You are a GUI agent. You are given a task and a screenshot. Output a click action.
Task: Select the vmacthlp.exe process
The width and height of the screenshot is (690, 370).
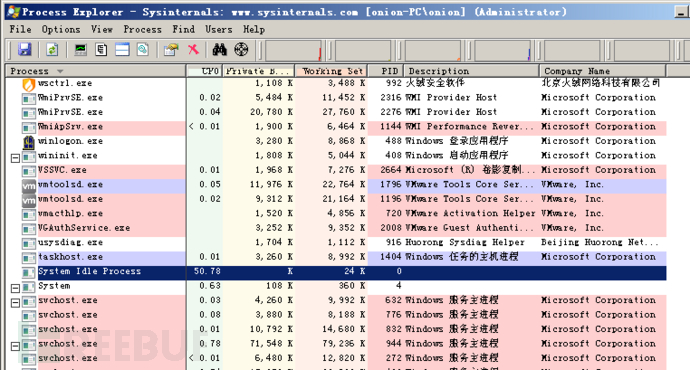point(70,213)
